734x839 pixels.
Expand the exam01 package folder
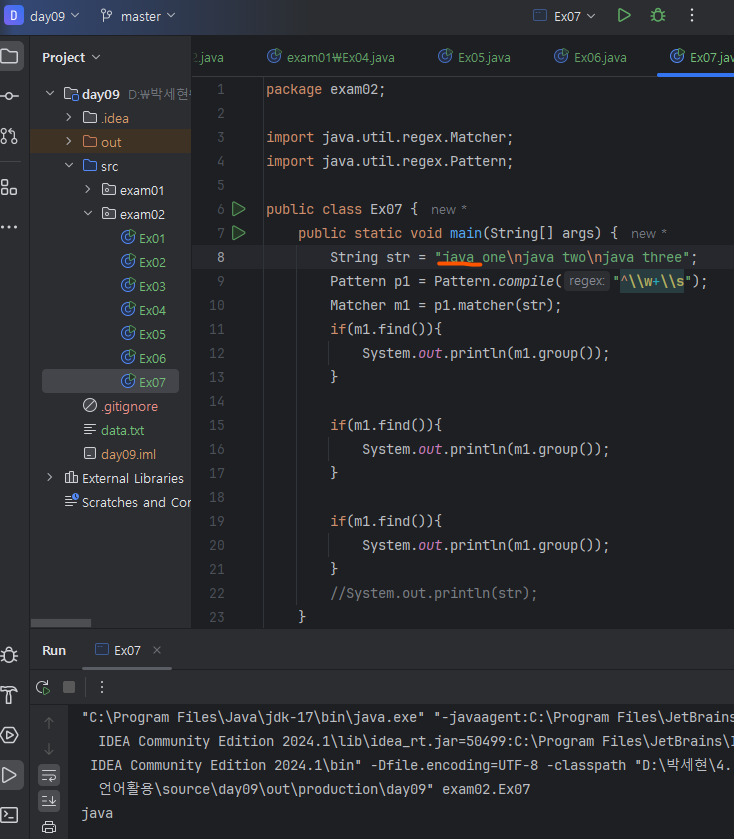coord(87,190)
